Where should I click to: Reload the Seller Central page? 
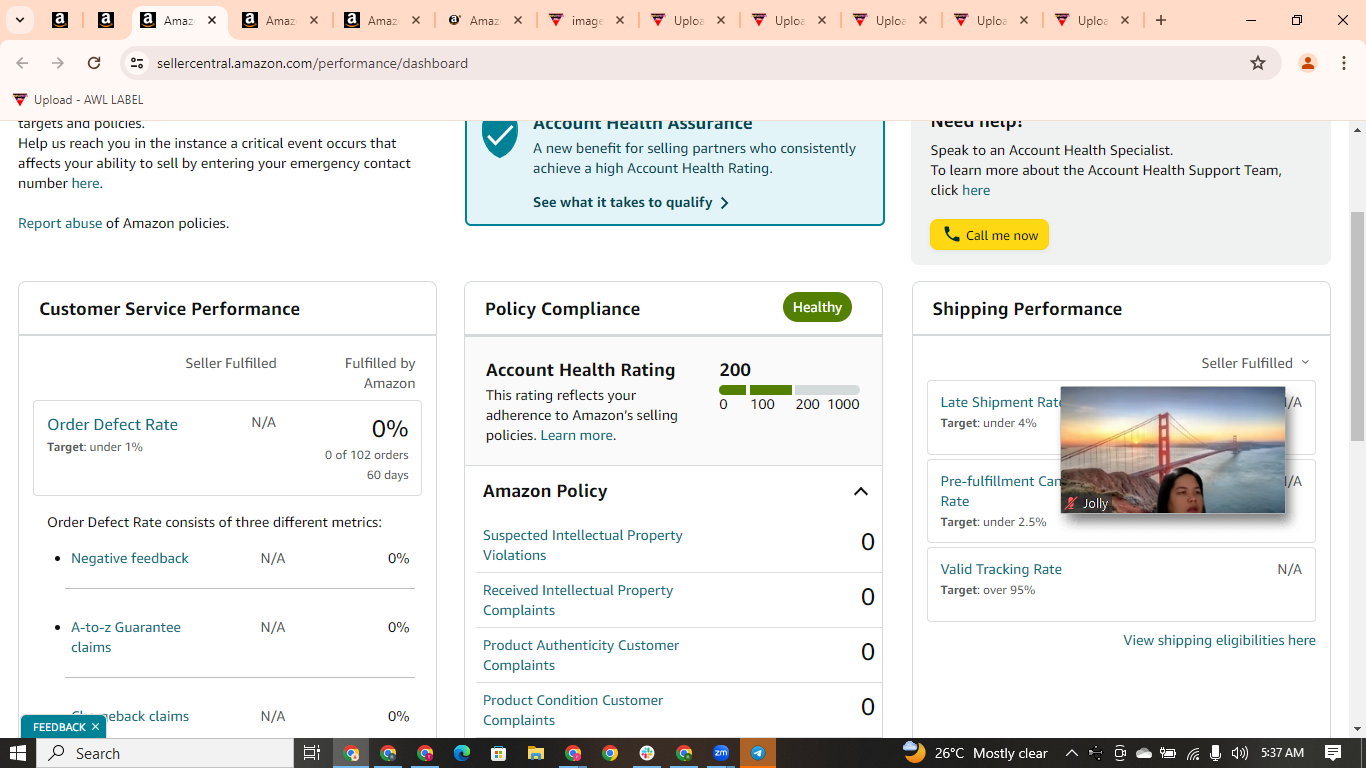coord(94,63)
